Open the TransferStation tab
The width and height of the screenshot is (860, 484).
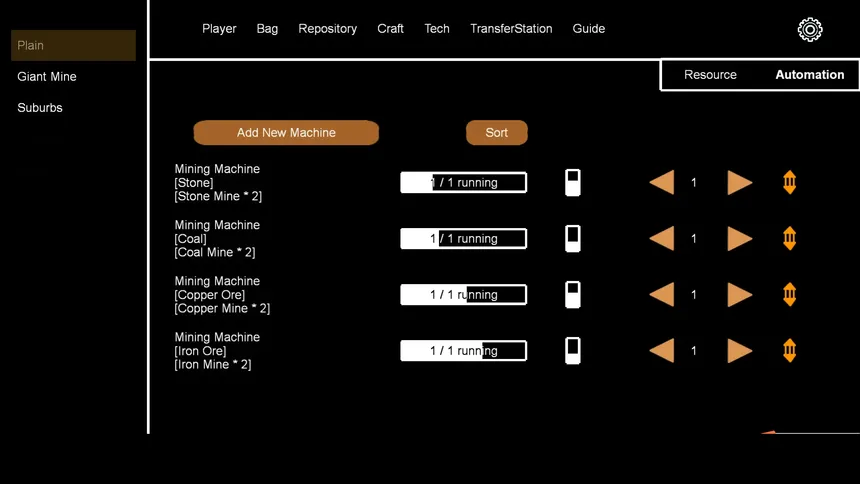511,29
